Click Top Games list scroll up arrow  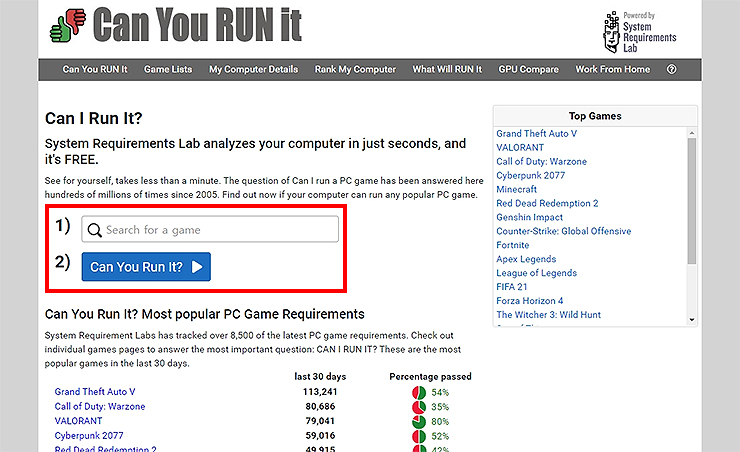click(x=692, y=133)
